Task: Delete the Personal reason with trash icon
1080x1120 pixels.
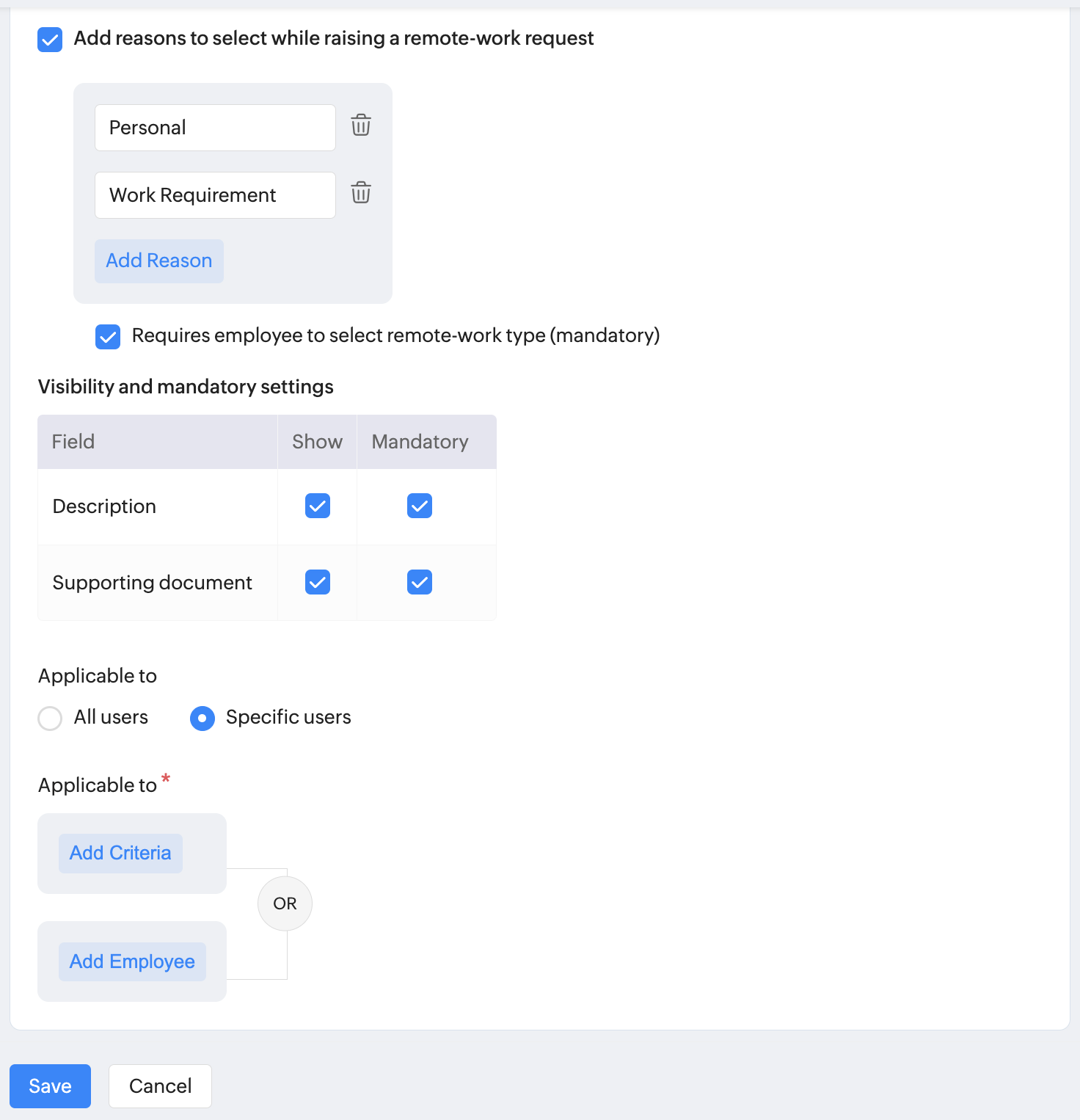Action: coord(360,126)
